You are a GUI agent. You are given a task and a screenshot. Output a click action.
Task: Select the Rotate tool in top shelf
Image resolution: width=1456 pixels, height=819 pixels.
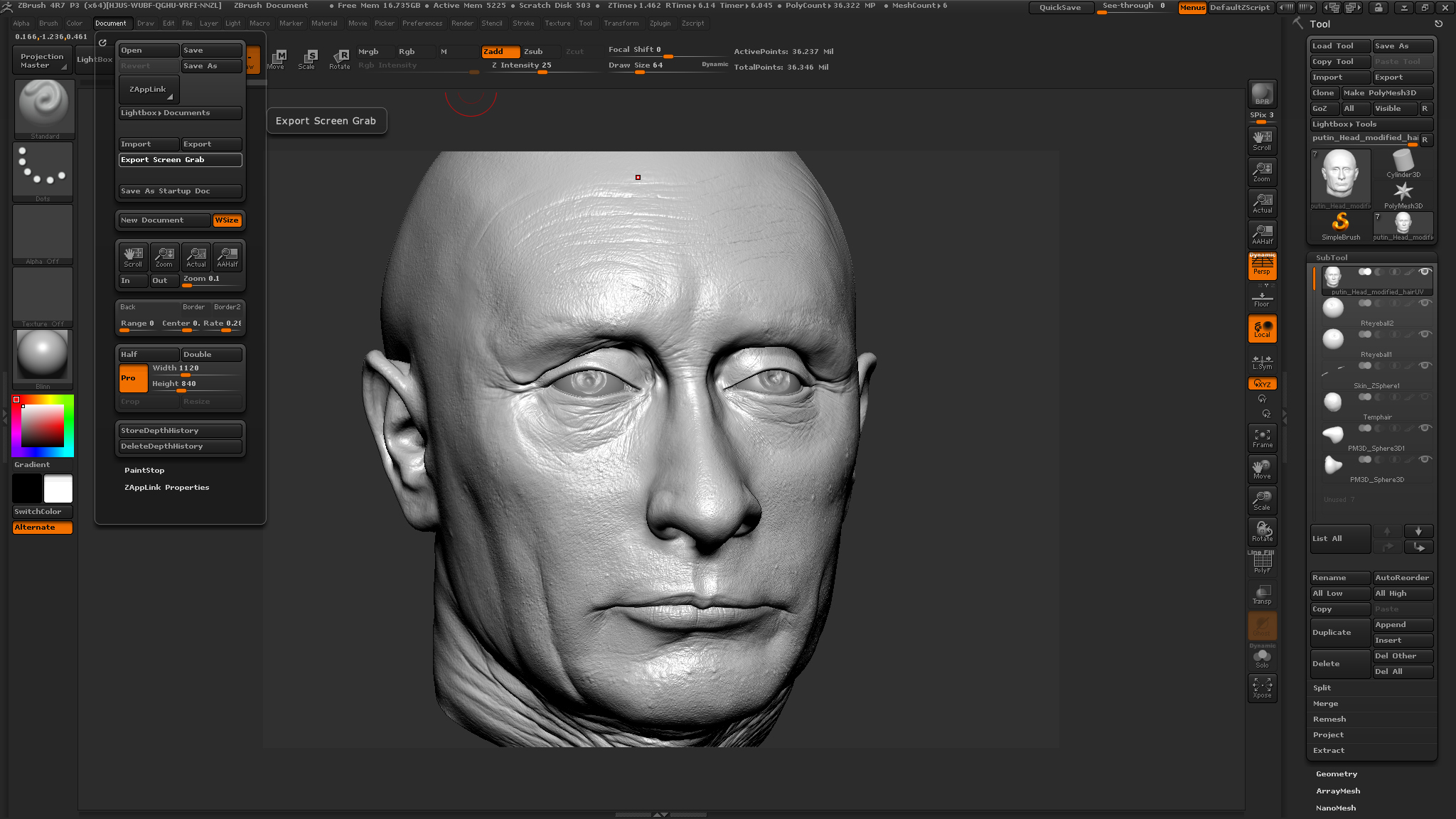[x=339, y=59]
